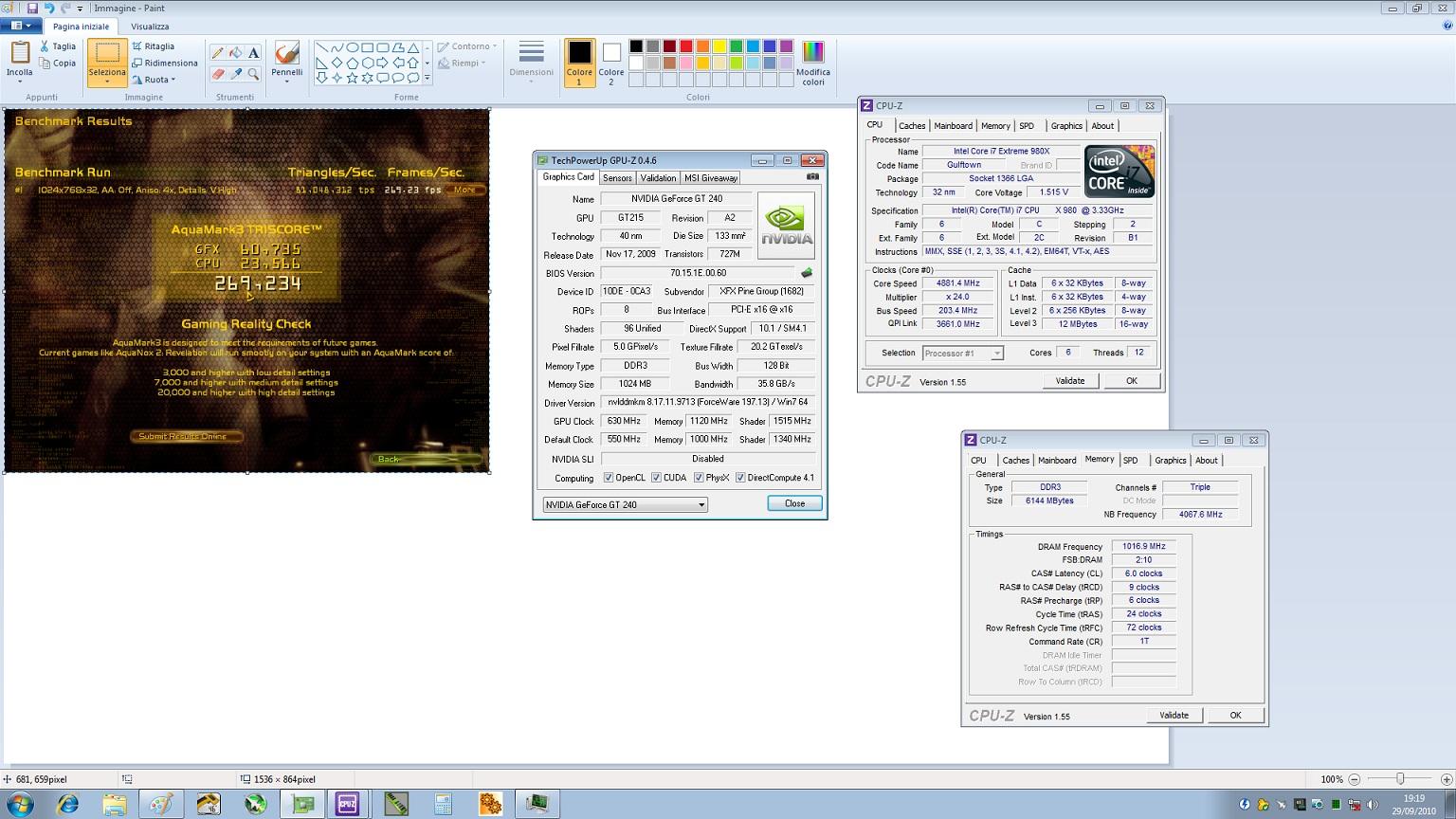The height and width of the screenshot is (819, 1456).
Task: Click the Save icon in quick access toolbar
Action: [31, 9]
